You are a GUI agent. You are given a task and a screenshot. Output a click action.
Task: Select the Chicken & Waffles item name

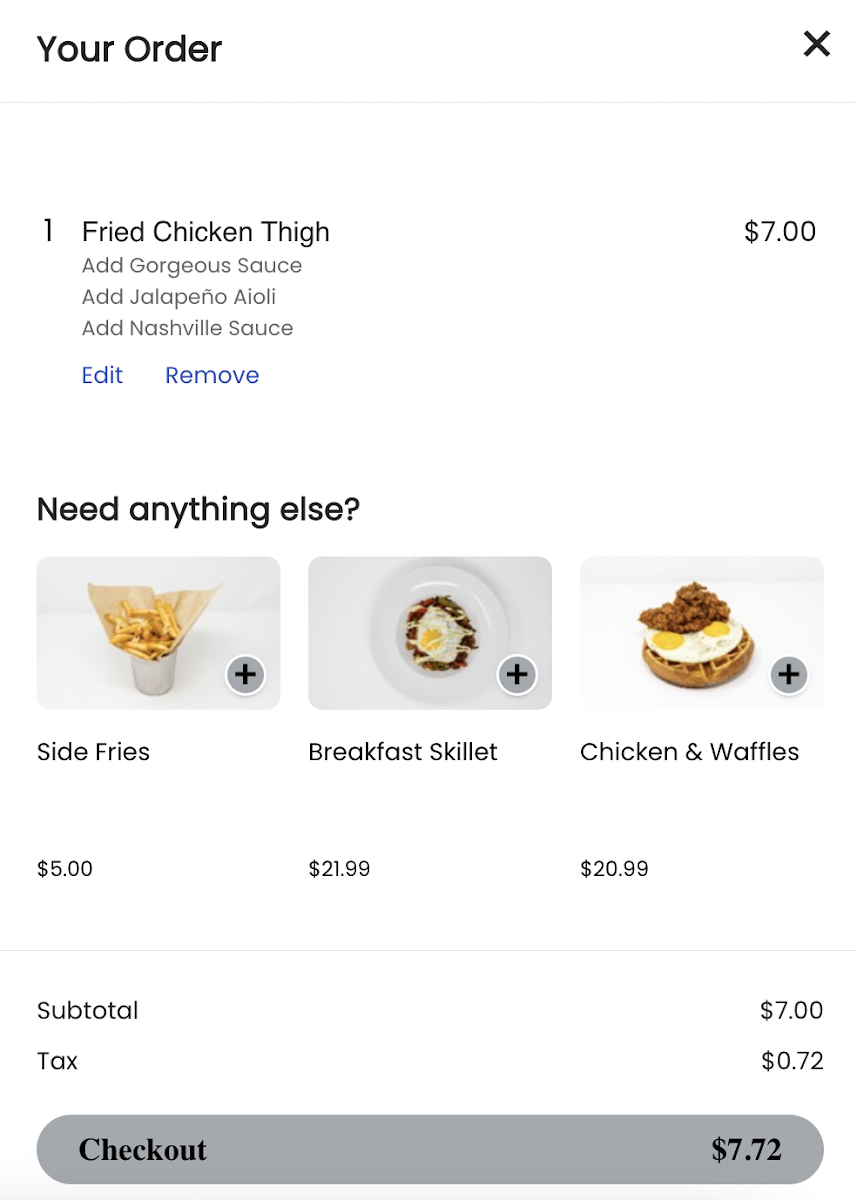[690, 752]
